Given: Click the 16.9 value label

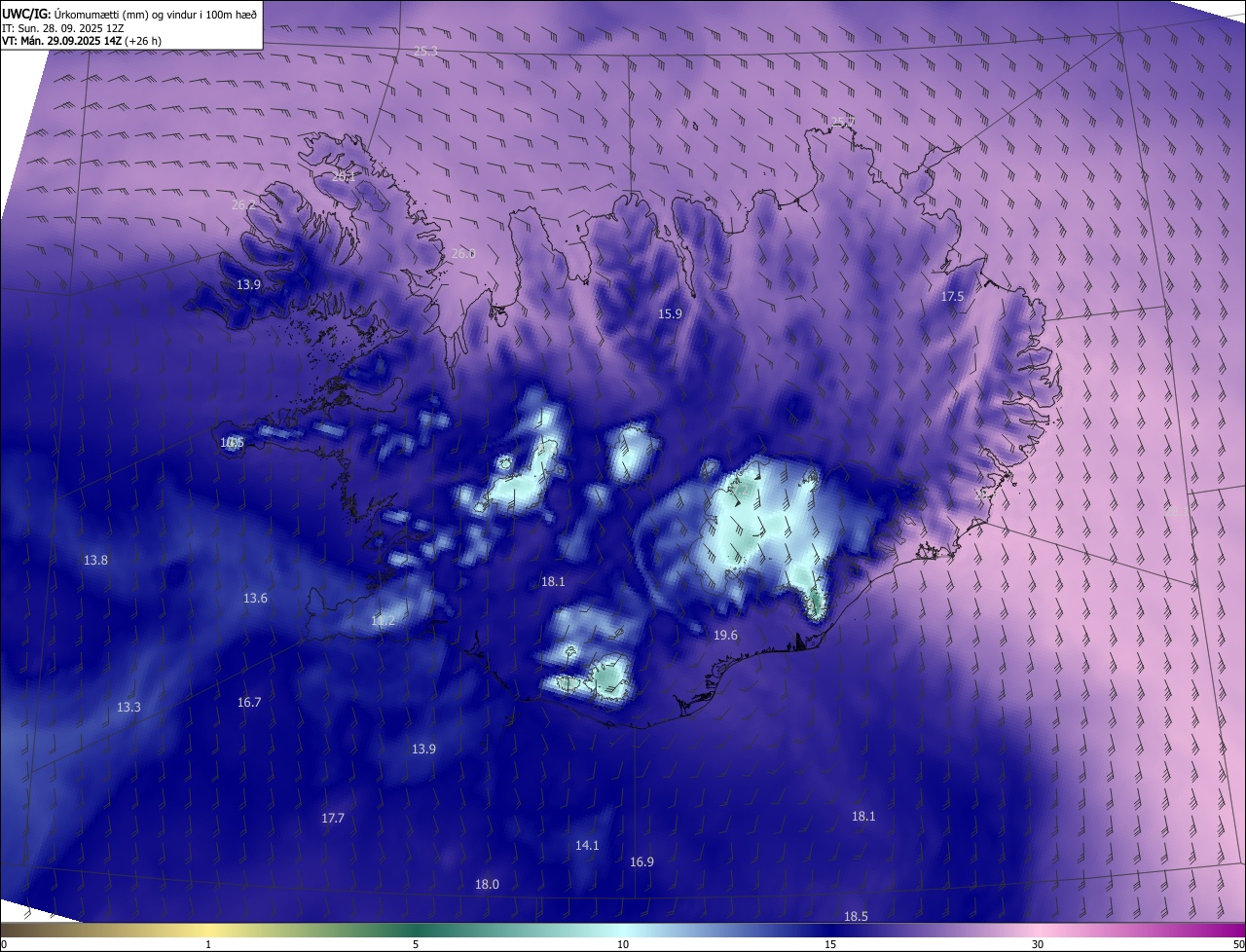Looking at the screenshot, I should click(x=641, y=862).
